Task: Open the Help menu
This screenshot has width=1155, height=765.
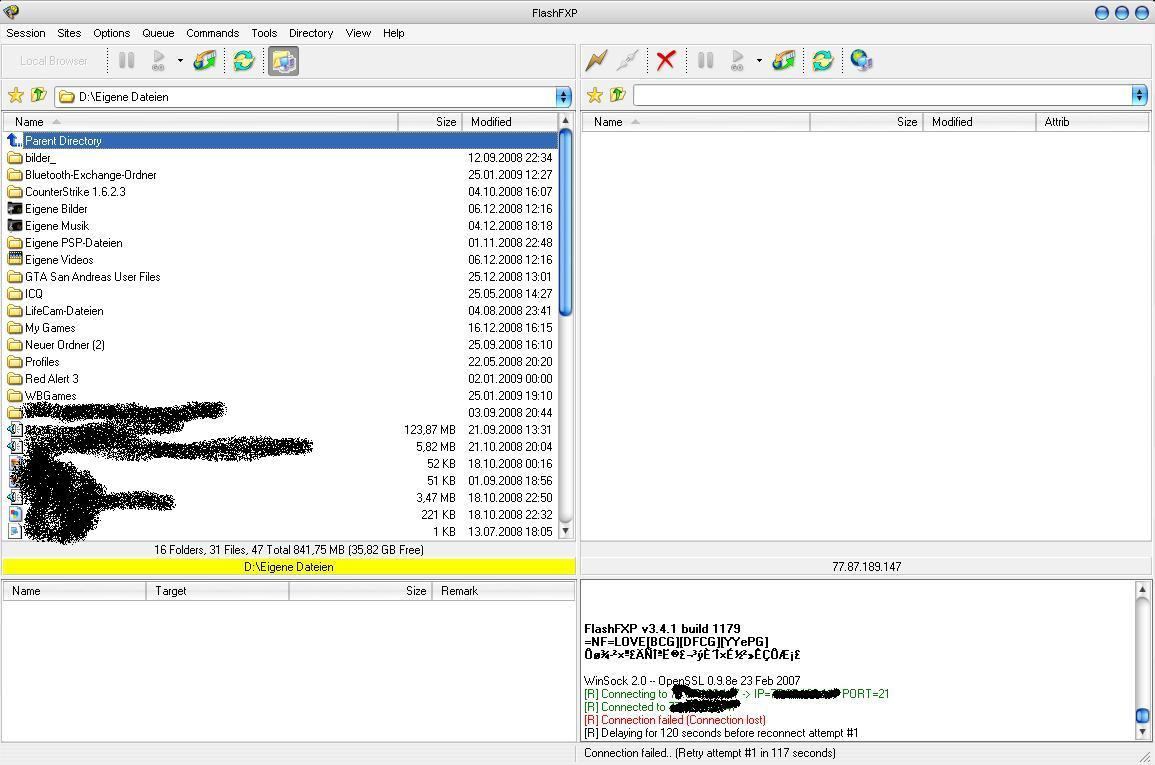Action: click(x=393, y=33)
